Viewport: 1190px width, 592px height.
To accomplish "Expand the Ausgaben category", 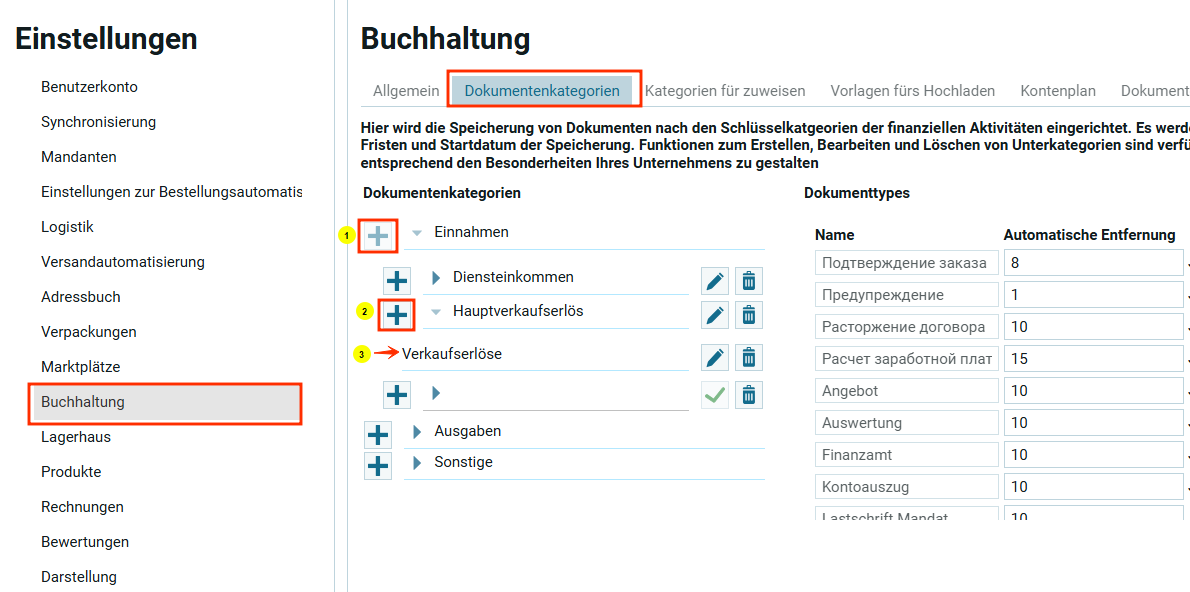I will coord(417,432).
